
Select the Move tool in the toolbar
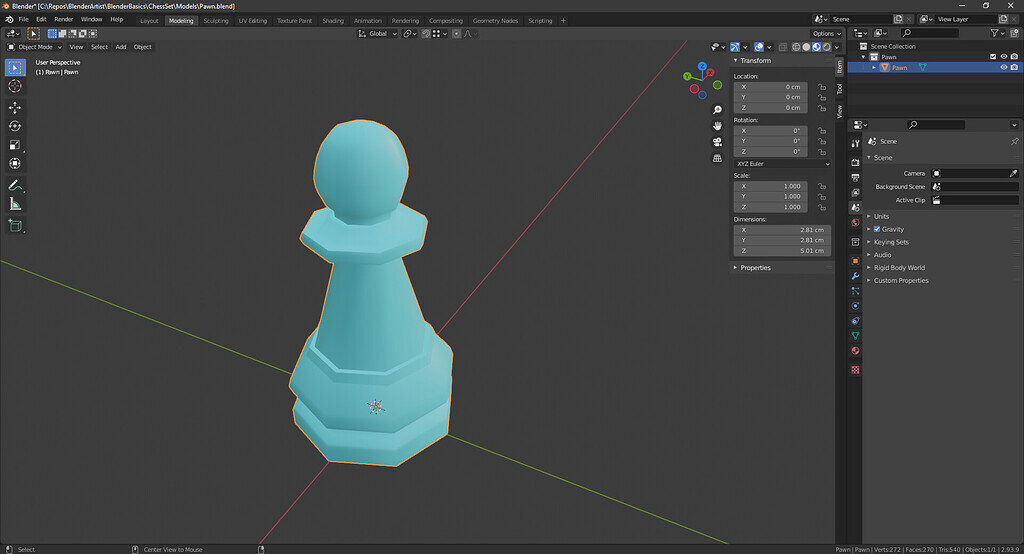[15, 107]
